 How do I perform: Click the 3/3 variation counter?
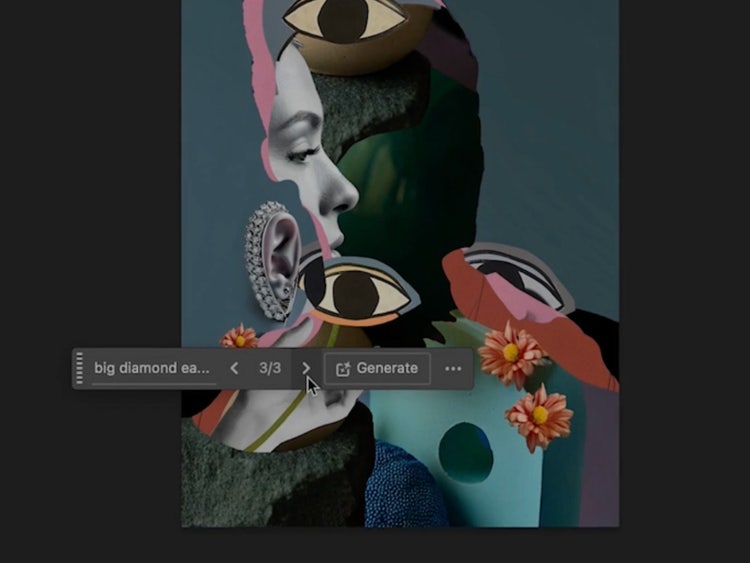(270, 368)
